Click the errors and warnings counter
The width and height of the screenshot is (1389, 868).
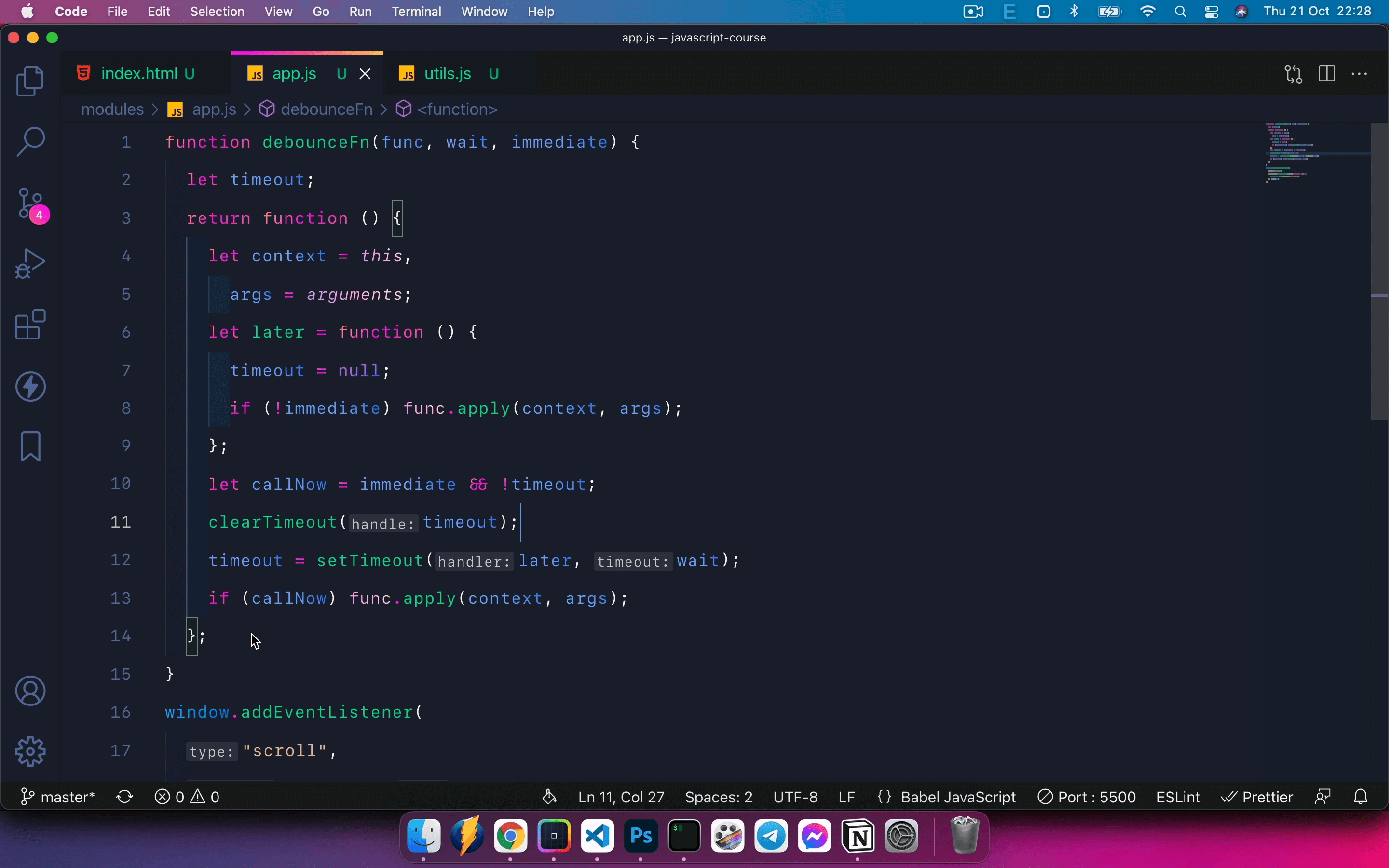click(187, 798)
